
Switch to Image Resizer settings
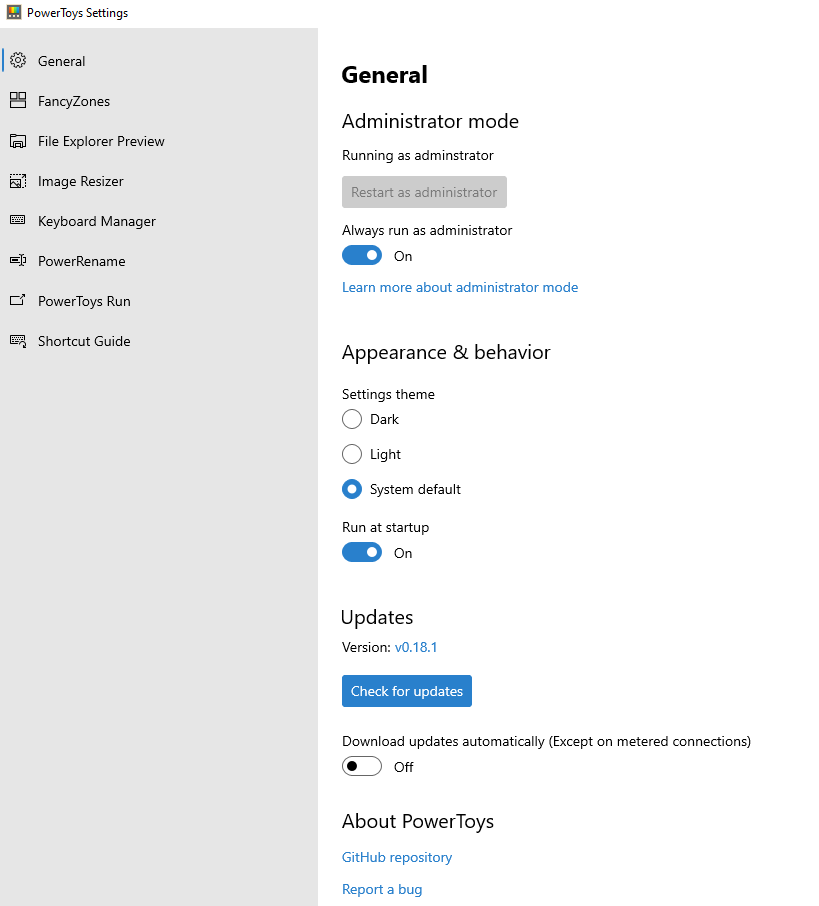[x=159, y=181]
